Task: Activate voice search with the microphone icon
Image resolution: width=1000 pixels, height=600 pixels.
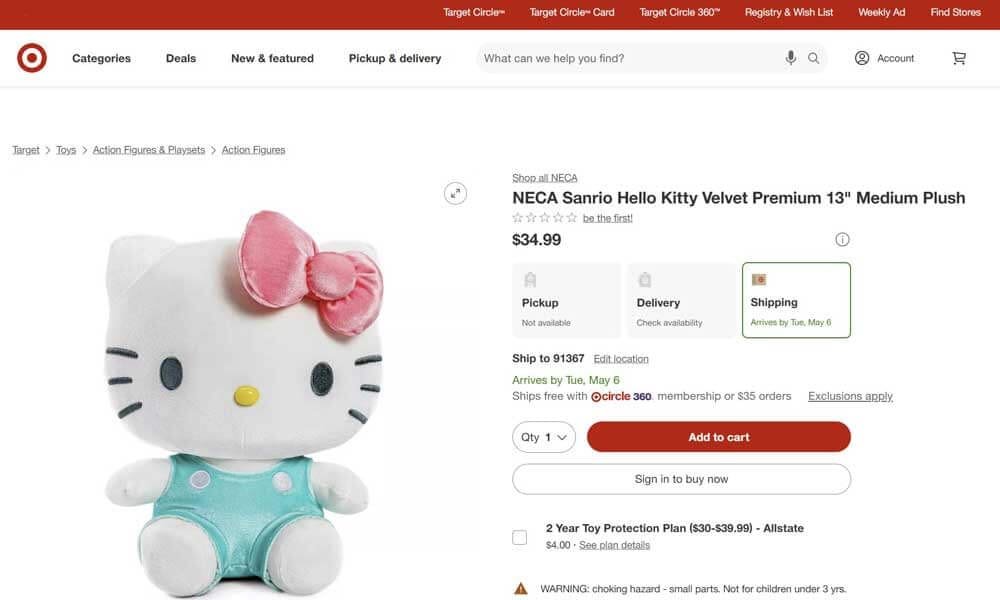Action: (789, 57)
